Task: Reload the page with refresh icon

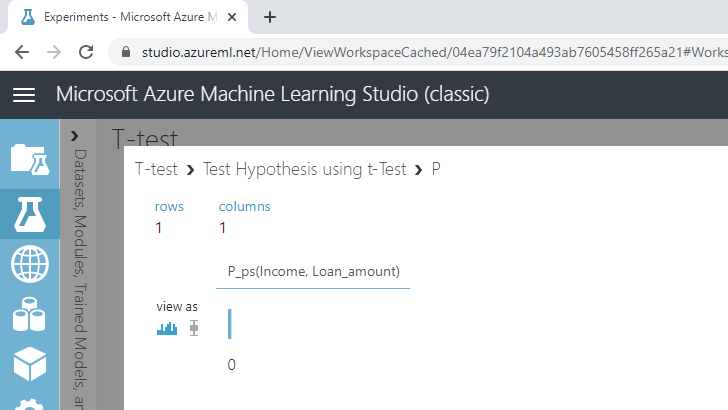Action: pos(86,52)
